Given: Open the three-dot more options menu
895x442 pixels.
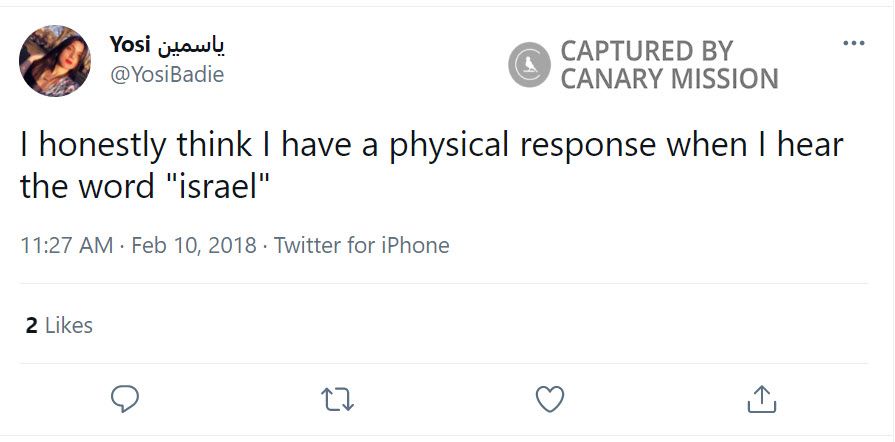Looking at the screenshot, I should [x=853, y=43].
